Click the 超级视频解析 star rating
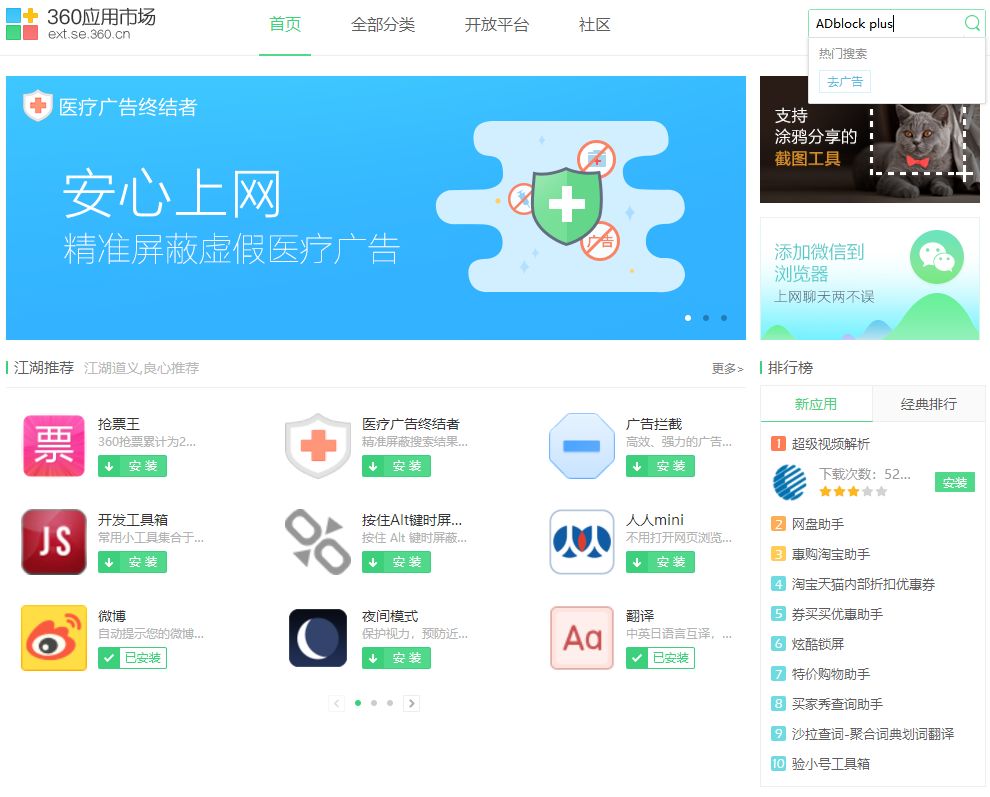The height and width of the screenshot is (797, 990). (852, 491)
